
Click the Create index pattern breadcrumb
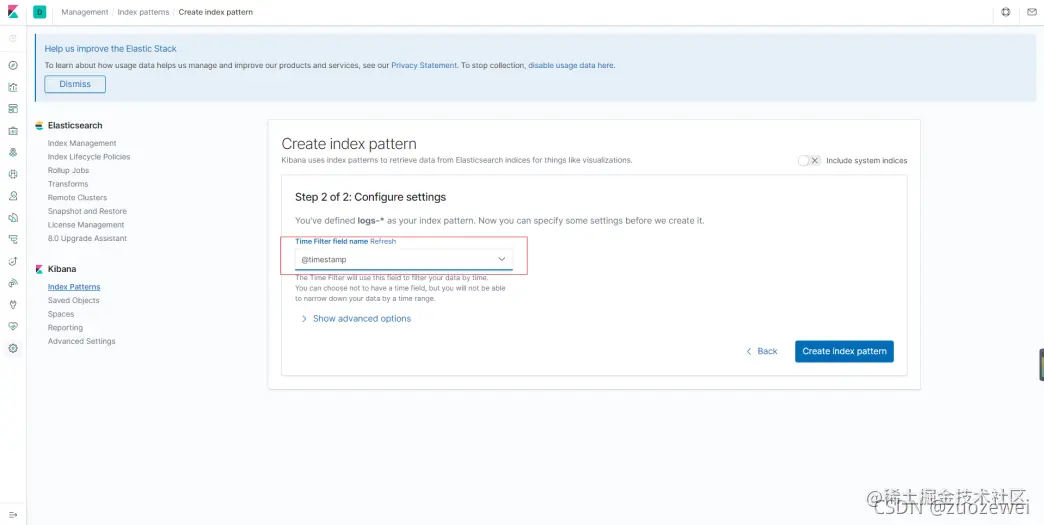click(x=216, y=12)
